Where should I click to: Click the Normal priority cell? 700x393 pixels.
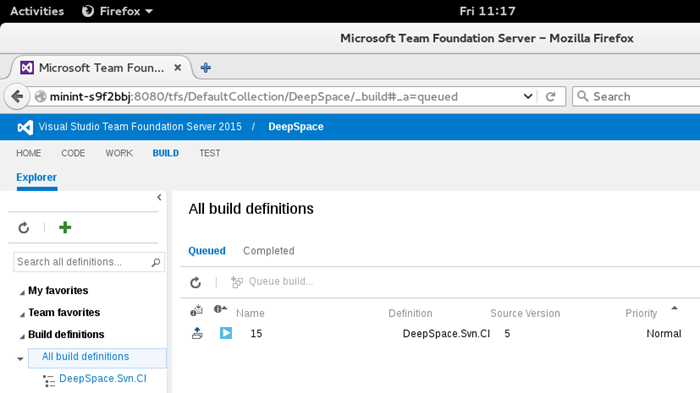[664, 334]
